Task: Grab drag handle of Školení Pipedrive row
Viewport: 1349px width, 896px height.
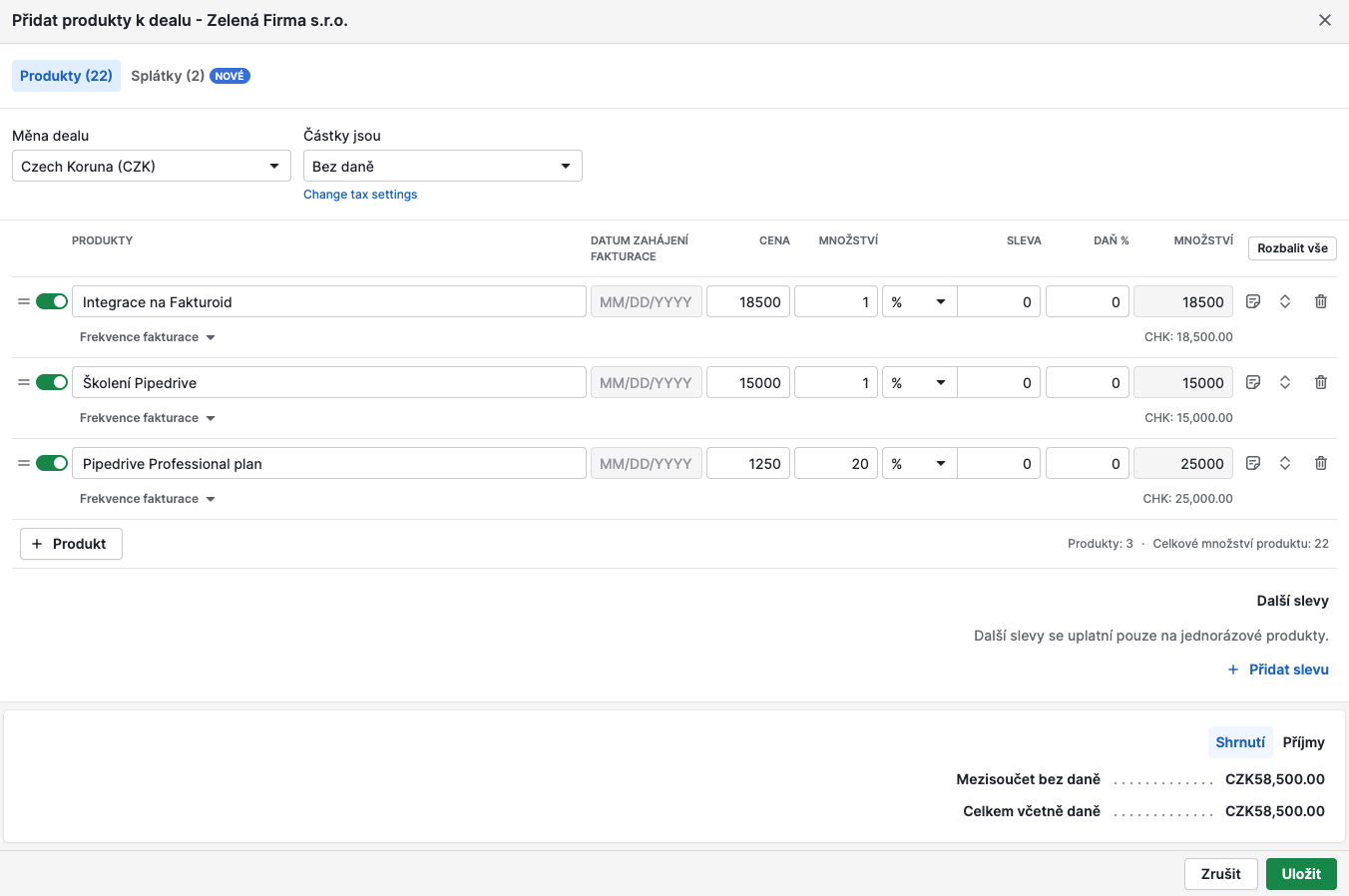Action: click(24, 382)
